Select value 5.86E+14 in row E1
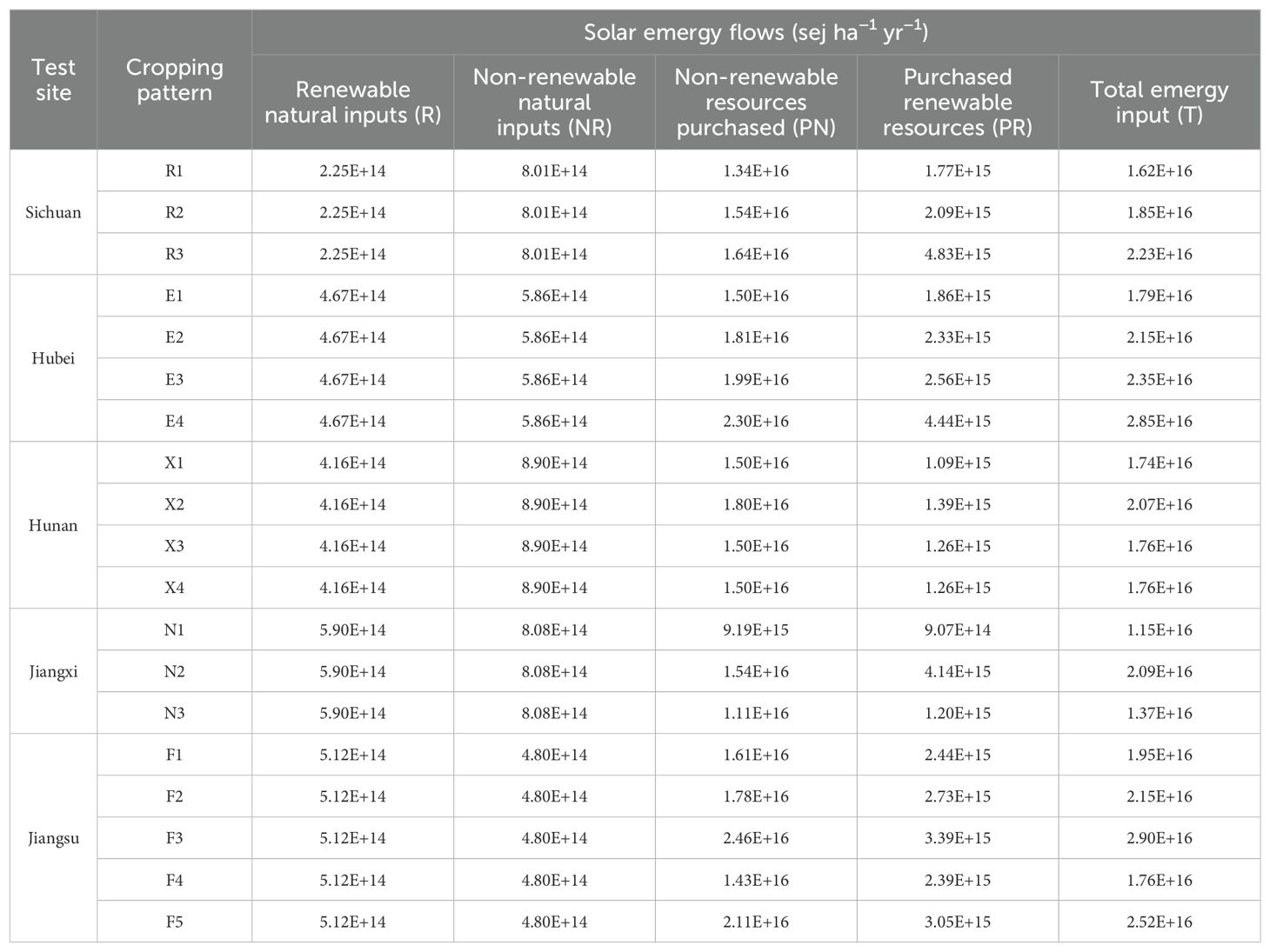Screen dimensions: 1270x952 [554, 296]
